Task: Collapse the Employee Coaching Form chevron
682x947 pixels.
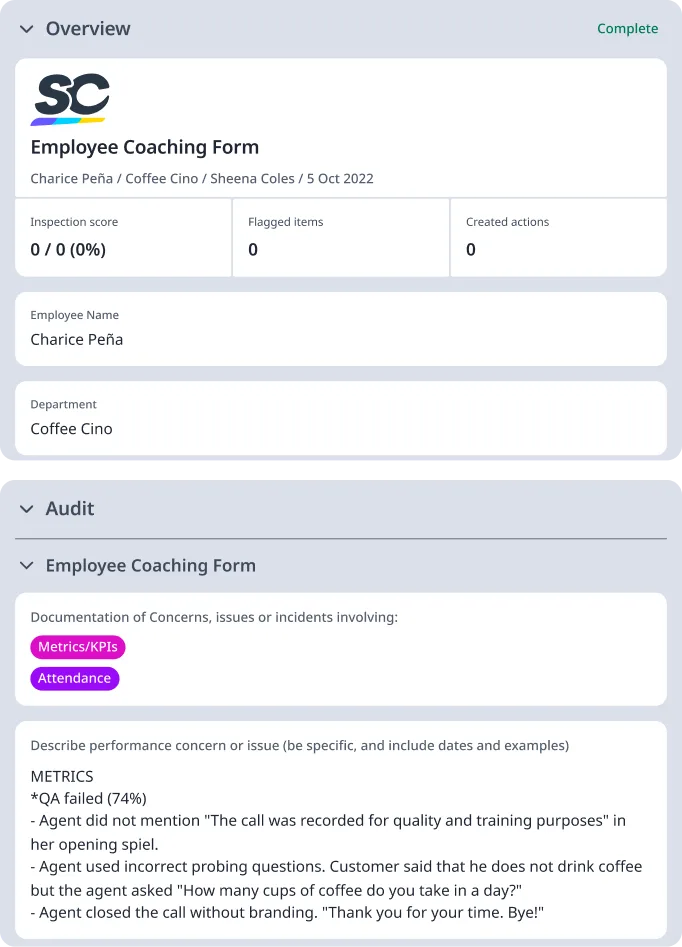Action: pyautogui.click(x=26, y=566)
